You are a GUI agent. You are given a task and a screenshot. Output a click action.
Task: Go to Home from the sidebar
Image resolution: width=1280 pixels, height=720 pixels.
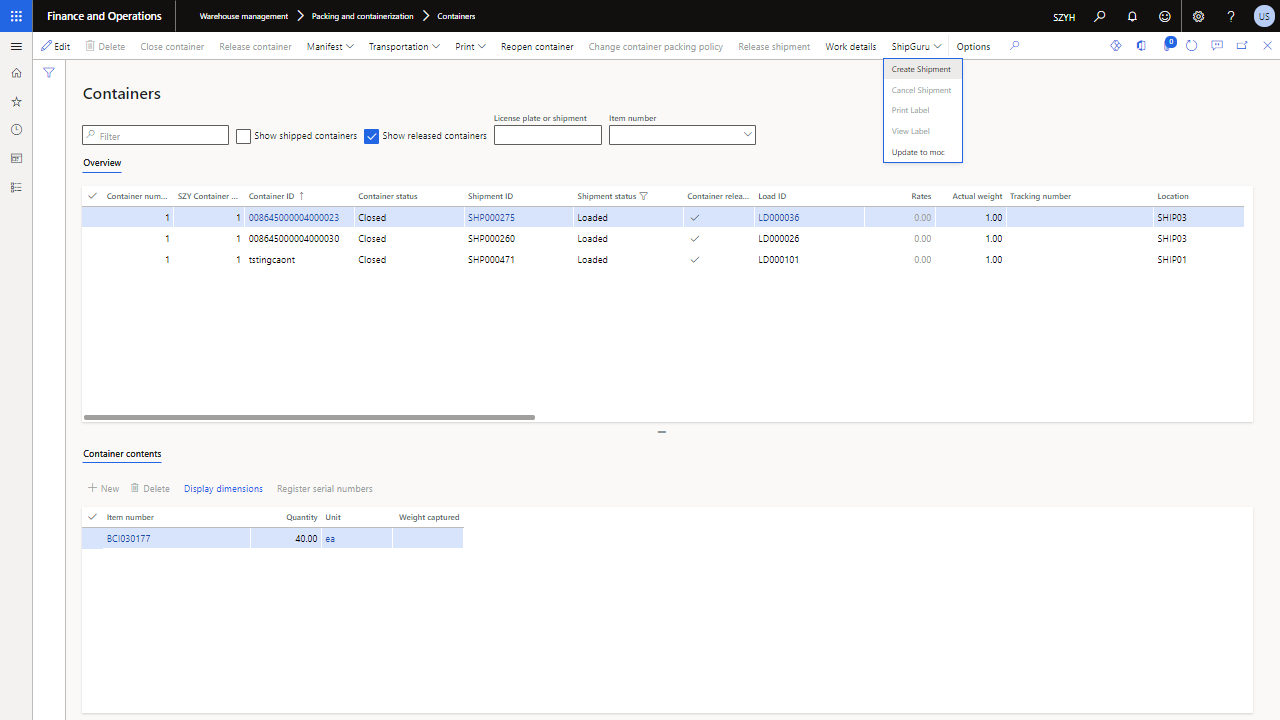16,73
